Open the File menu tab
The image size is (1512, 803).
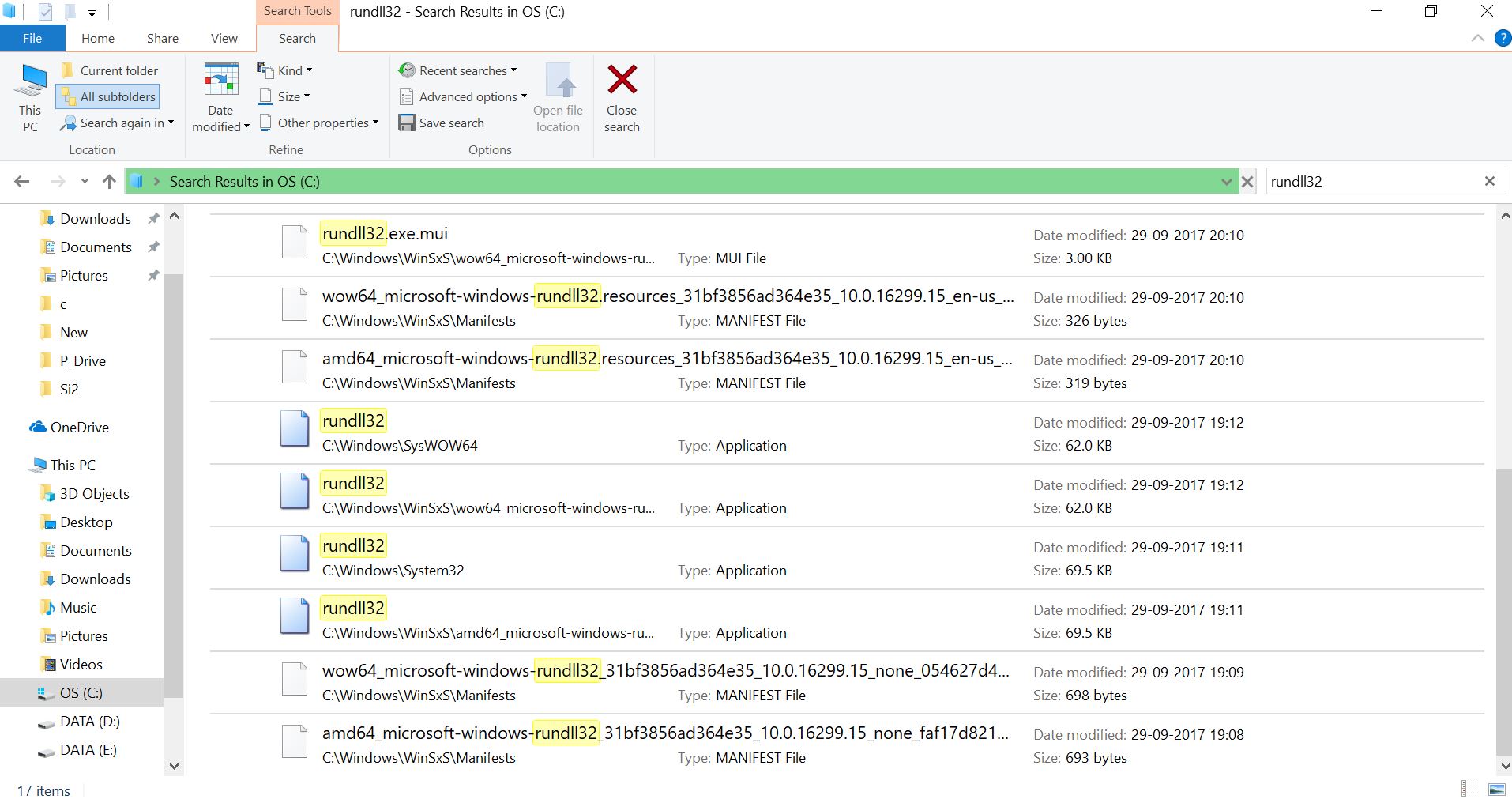tap(32, 38)
